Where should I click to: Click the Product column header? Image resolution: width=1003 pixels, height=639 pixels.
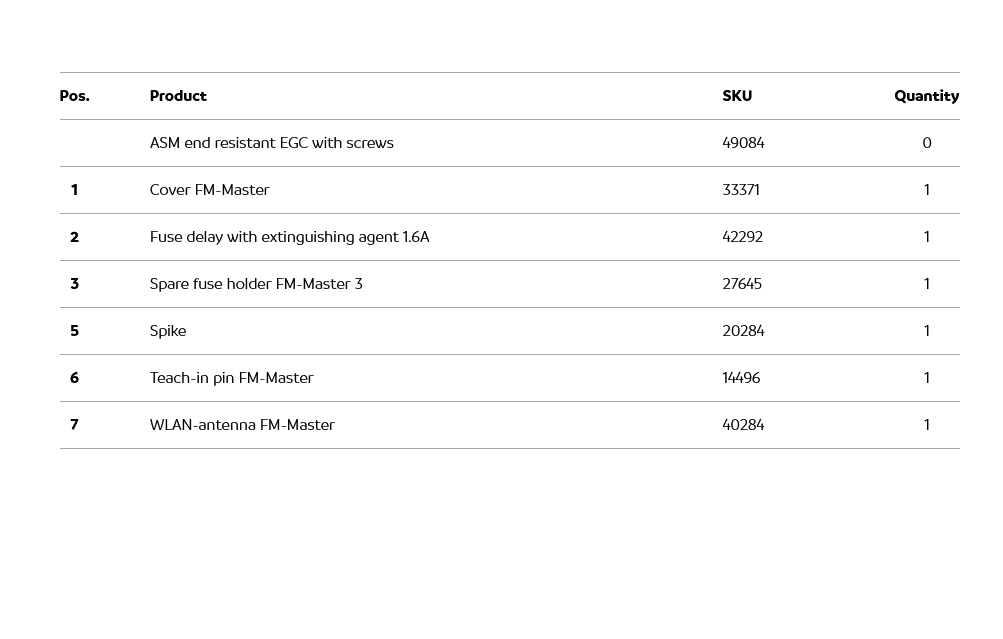click(x=178, y=96)
